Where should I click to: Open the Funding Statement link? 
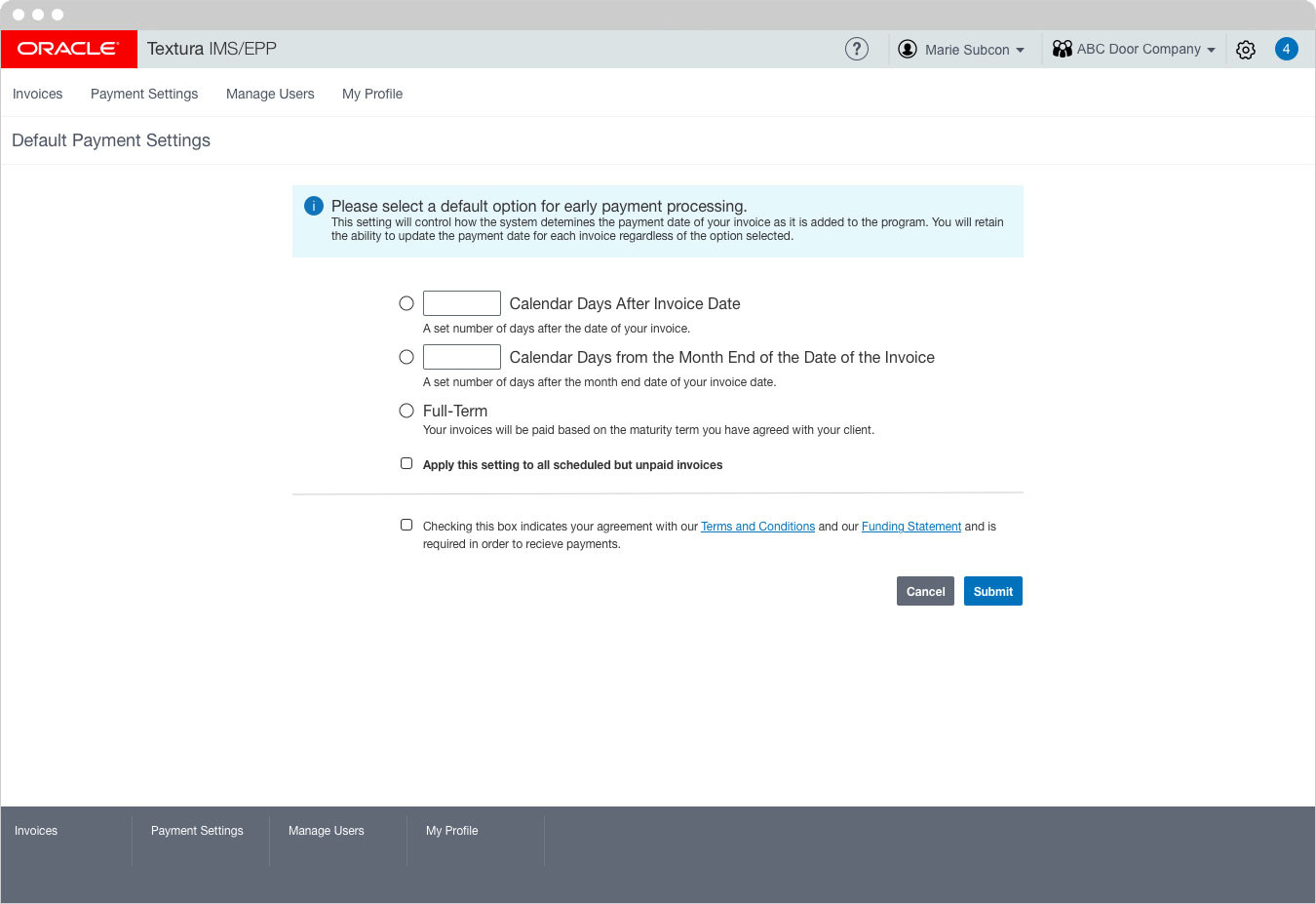point(911,527)
